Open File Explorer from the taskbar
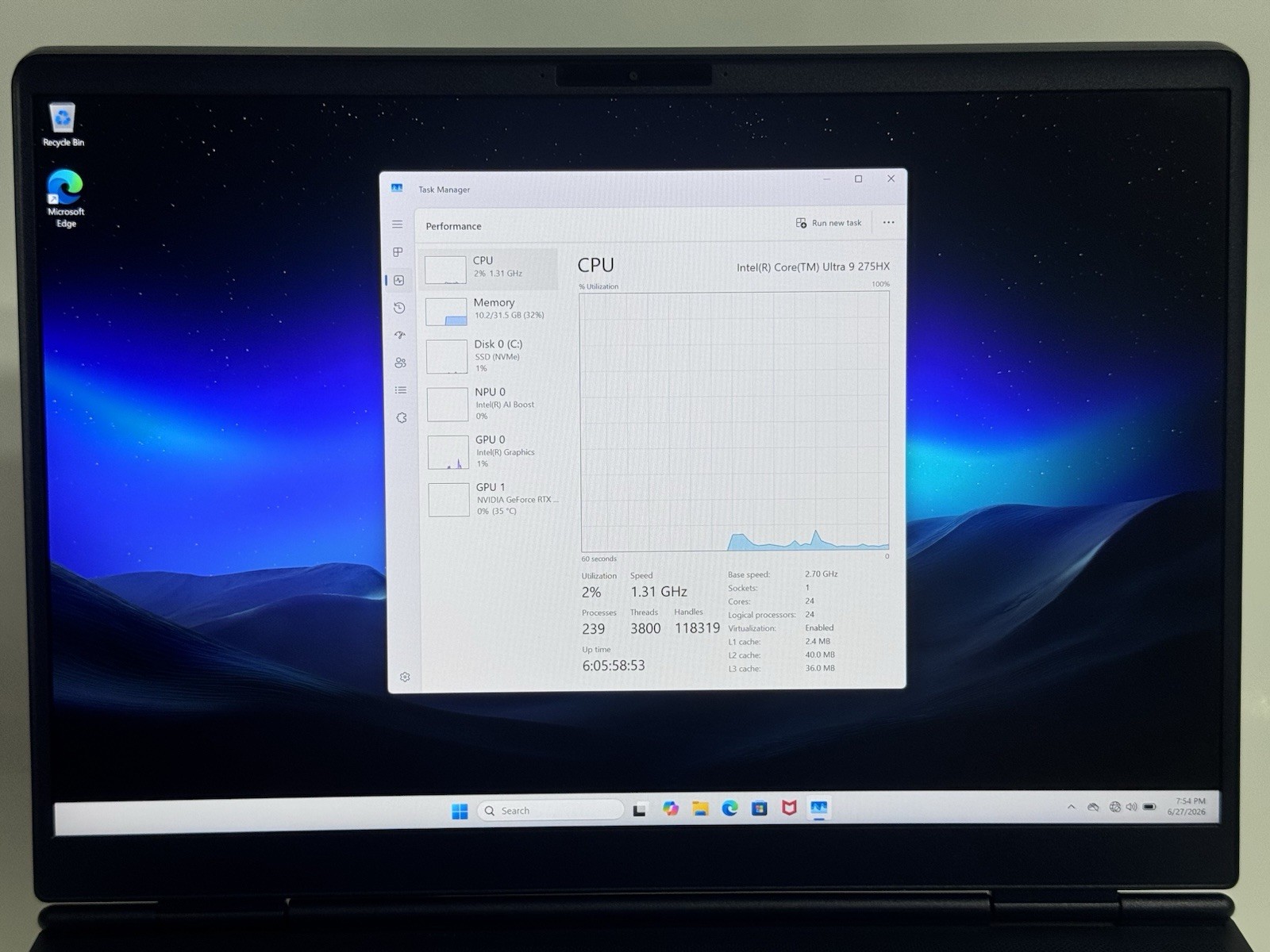 pyautogui.click(x=700, y=808)
